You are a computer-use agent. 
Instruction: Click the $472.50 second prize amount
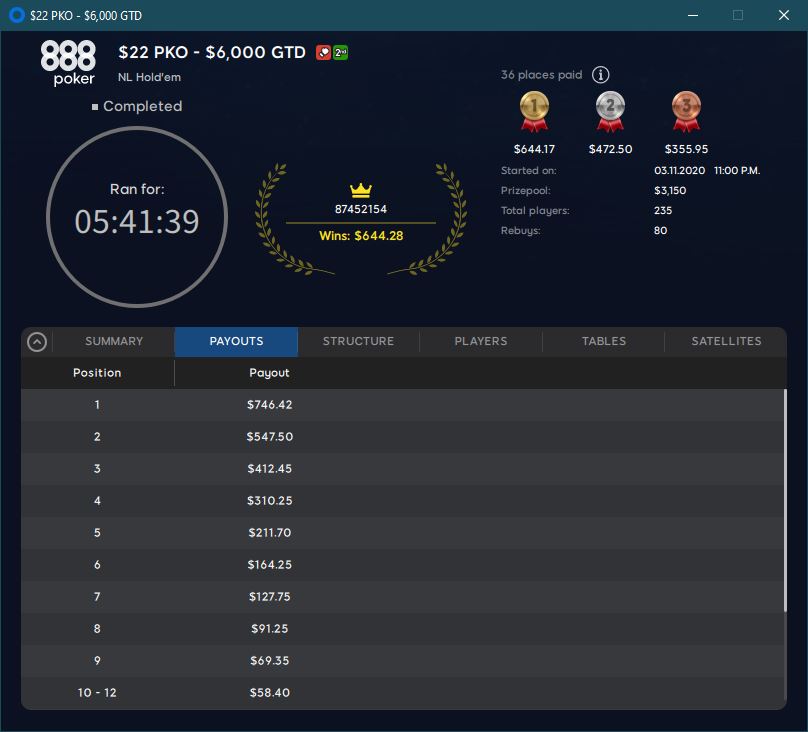[x=610, y=149]
